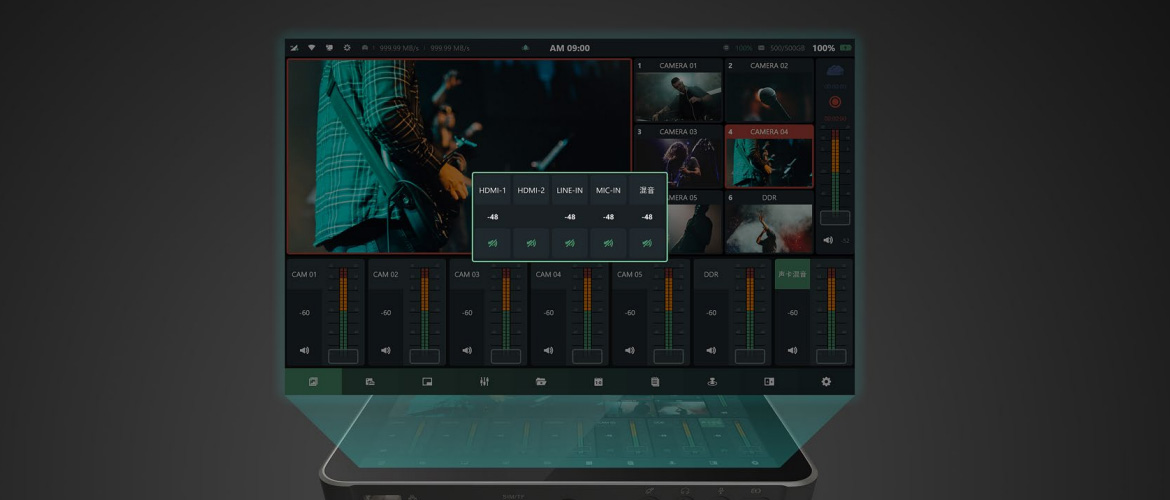
Task: Click the main program preview video
Action: point(459,157)
